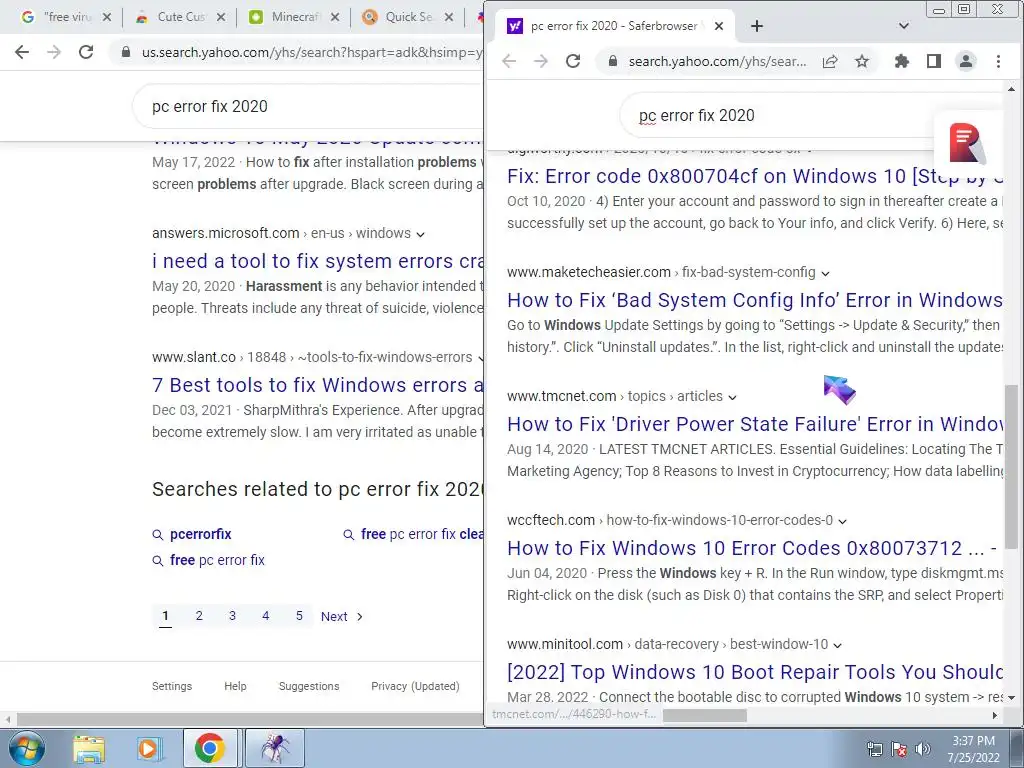Click the 'pcerrorfix' search magnifier icon

click(x=157, y=535)
